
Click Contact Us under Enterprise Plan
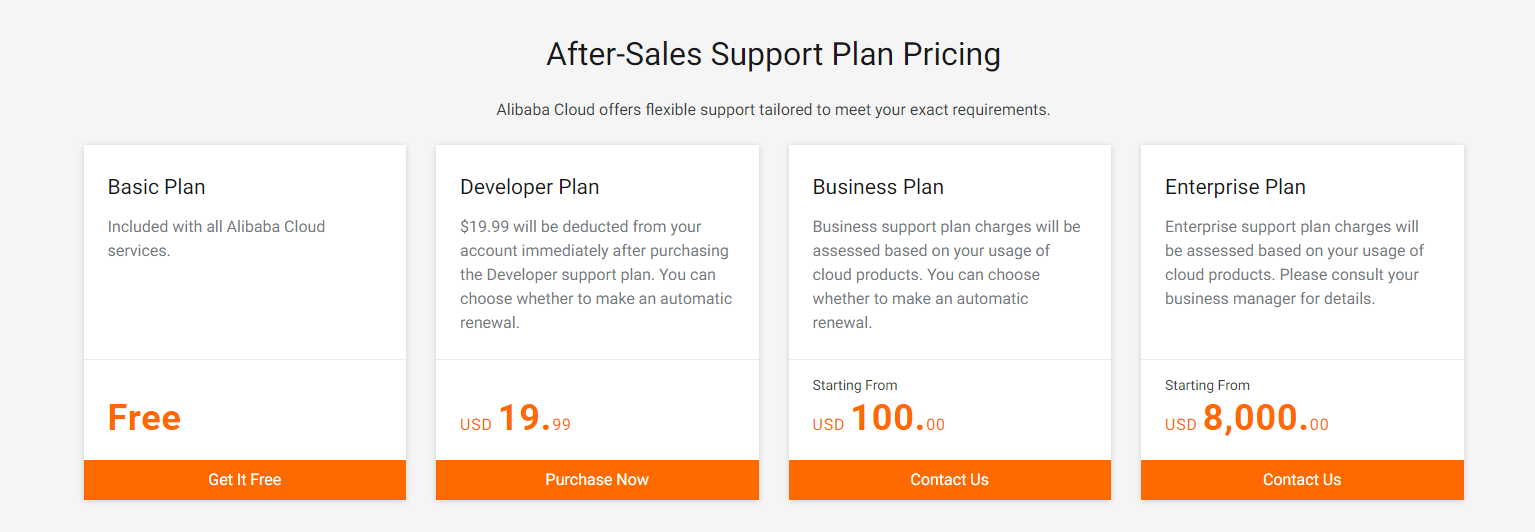(1302, 480)
